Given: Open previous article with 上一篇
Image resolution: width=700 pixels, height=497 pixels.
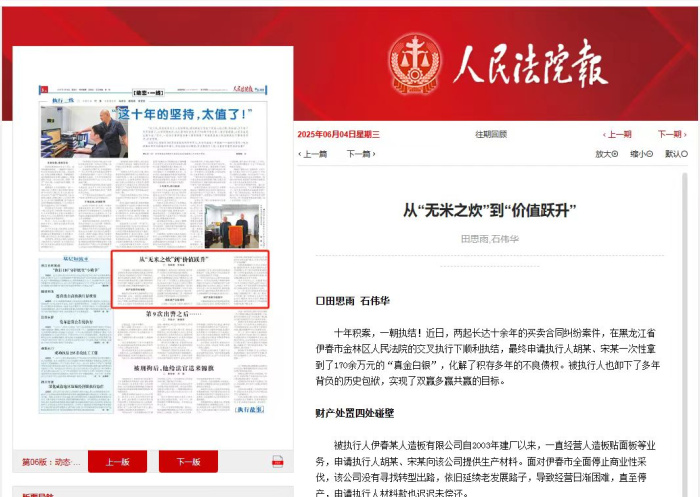Looking at the screenshot, I should pyautogui.click(x=314, y=154).
